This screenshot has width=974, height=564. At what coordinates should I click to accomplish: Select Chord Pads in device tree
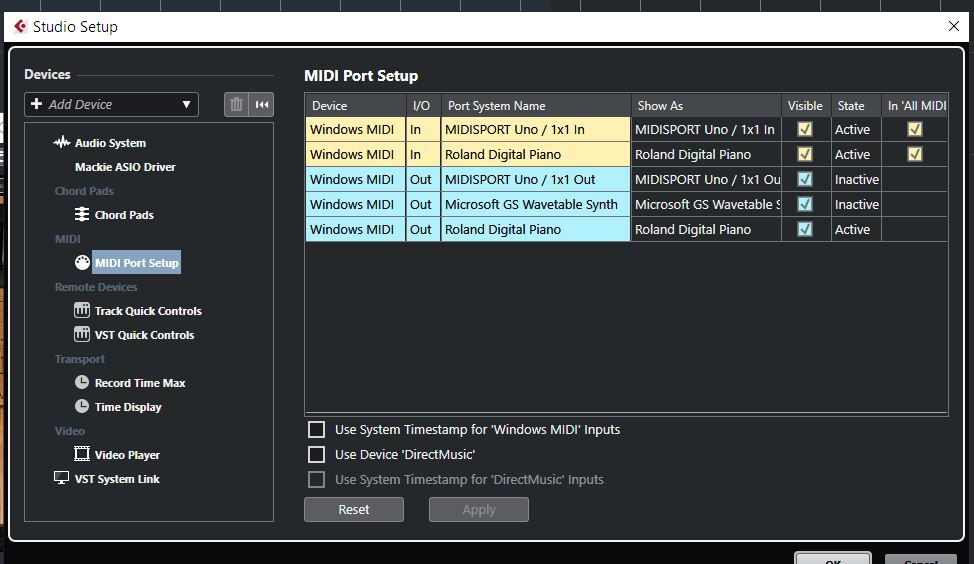coord(124,215)
